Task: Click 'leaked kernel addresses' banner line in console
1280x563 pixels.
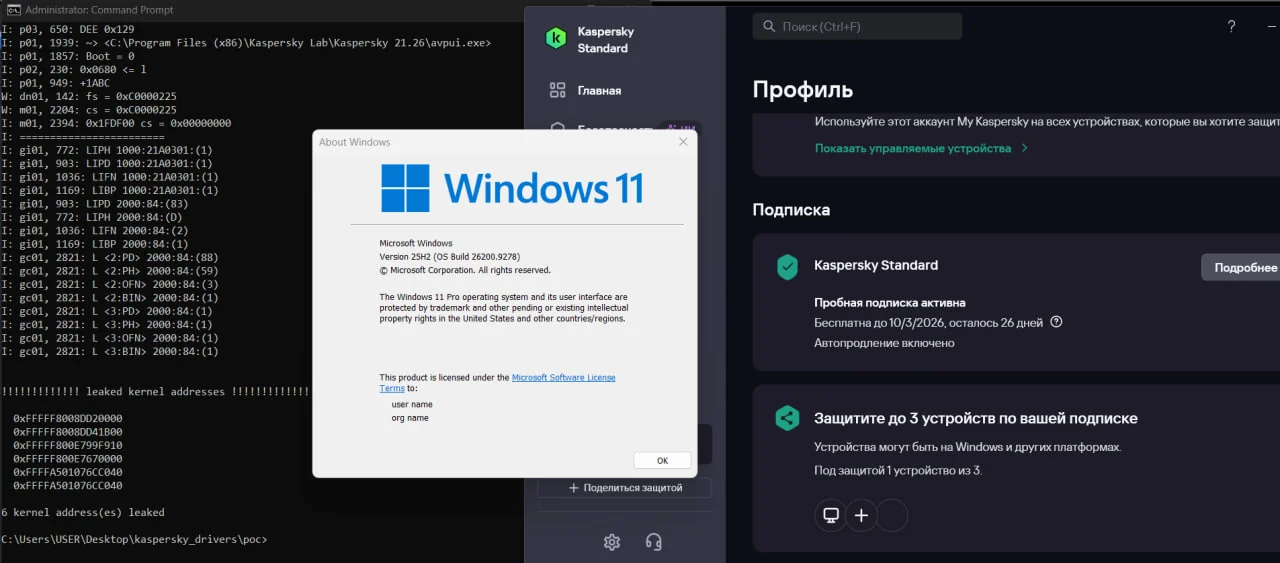Action: point(156,391)
